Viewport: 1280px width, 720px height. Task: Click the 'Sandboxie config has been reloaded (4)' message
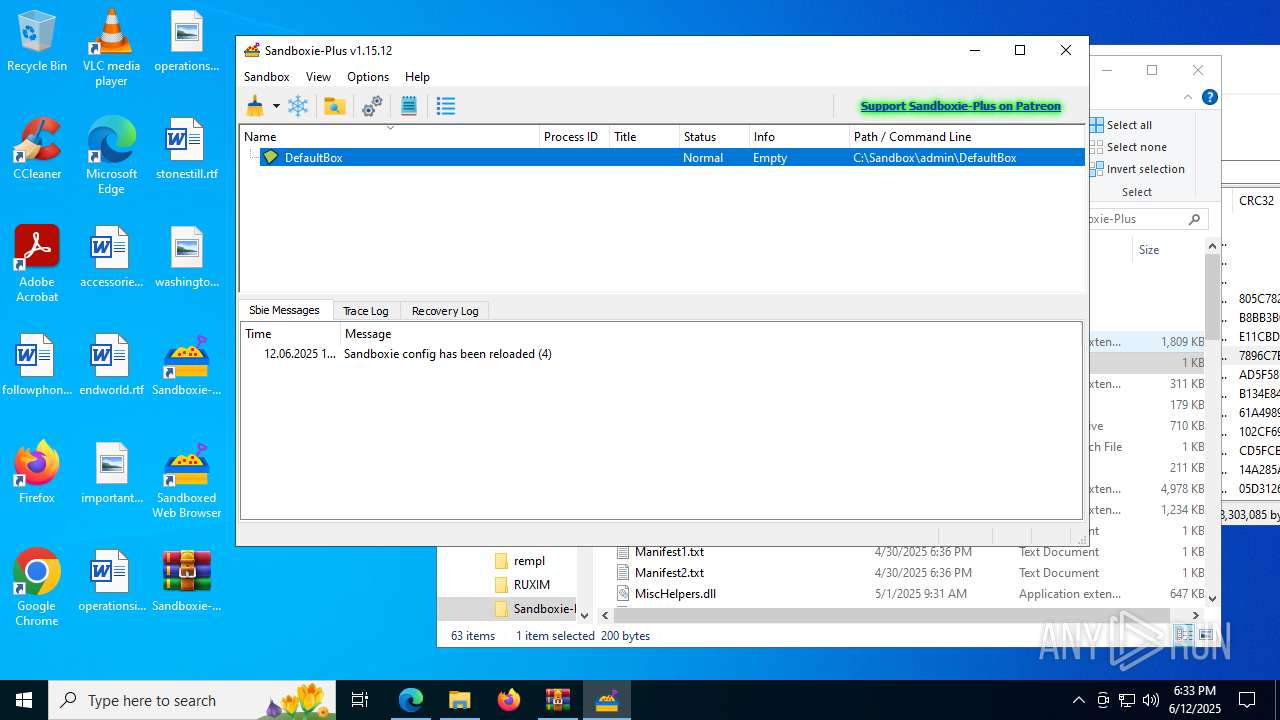(447, 354)
